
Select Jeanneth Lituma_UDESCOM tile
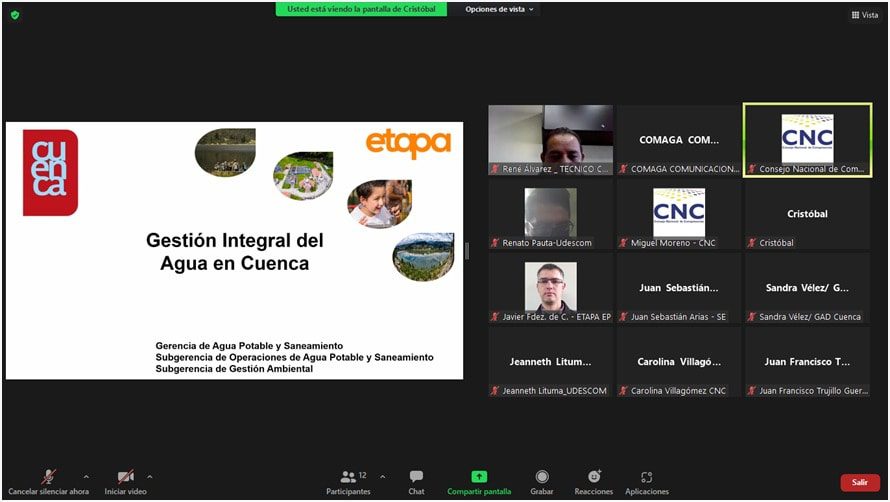point(551,362)
